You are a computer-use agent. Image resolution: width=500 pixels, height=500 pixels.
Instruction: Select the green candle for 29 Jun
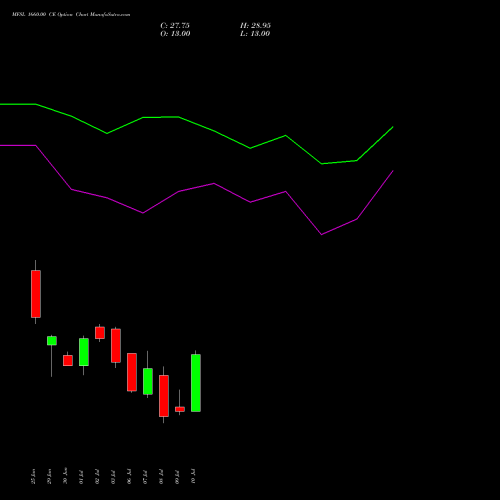52,341
